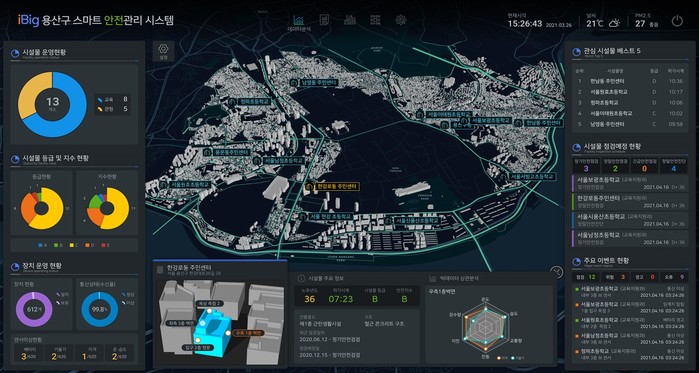Select the 한강로동 주민센터 highlighted map marker
This screenshot has height=373, width=699.
click(x=332, y=186)
